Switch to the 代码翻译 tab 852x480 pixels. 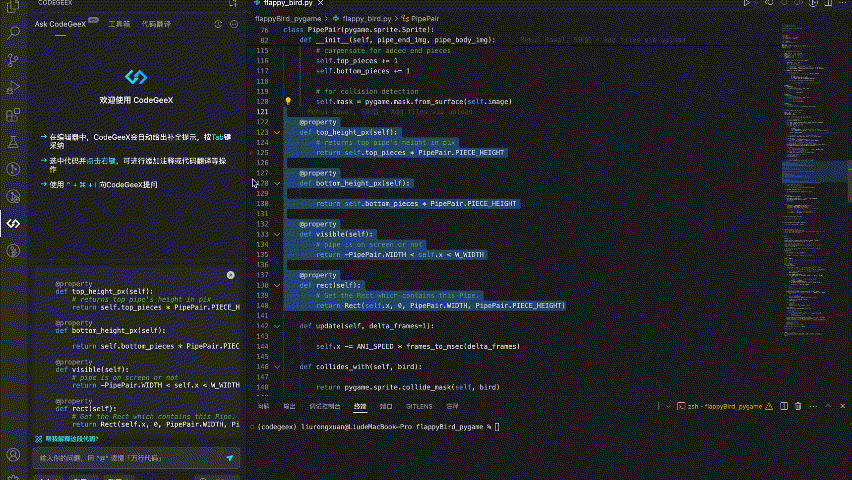tap(156, 23)
